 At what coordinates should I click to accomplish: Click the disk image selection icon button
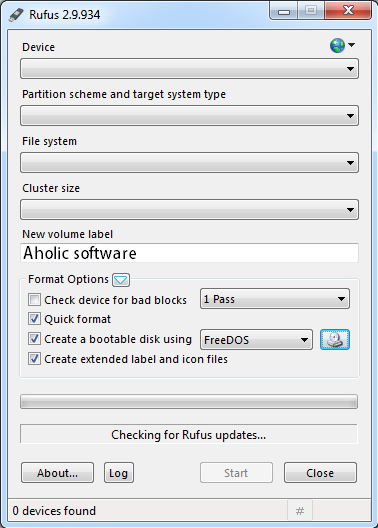point(335,339)
